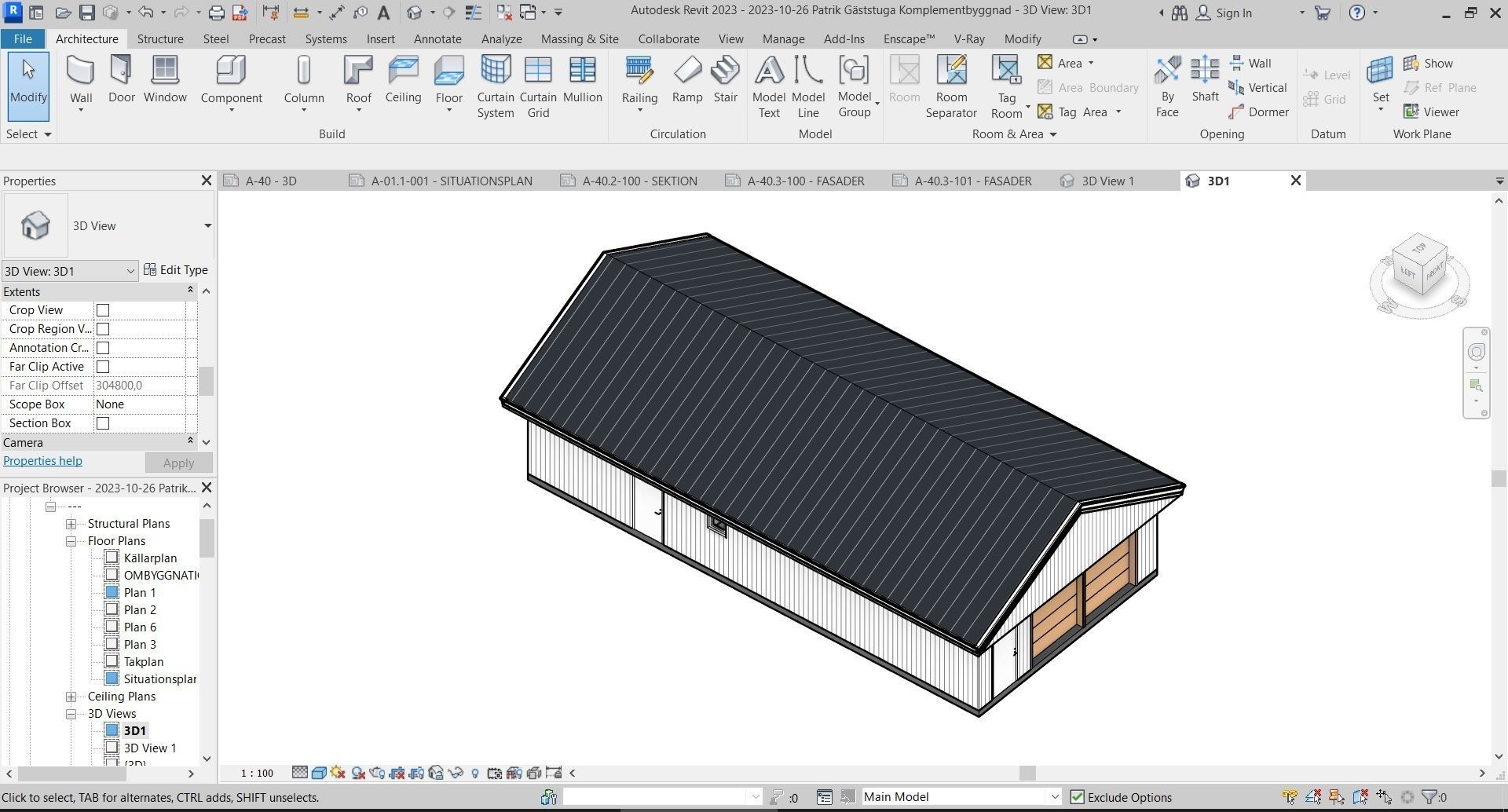Screen dimensions: 1508x812
Task: Toggle the Annotation Crop checkbox
Action: click(x=103, y=348)
